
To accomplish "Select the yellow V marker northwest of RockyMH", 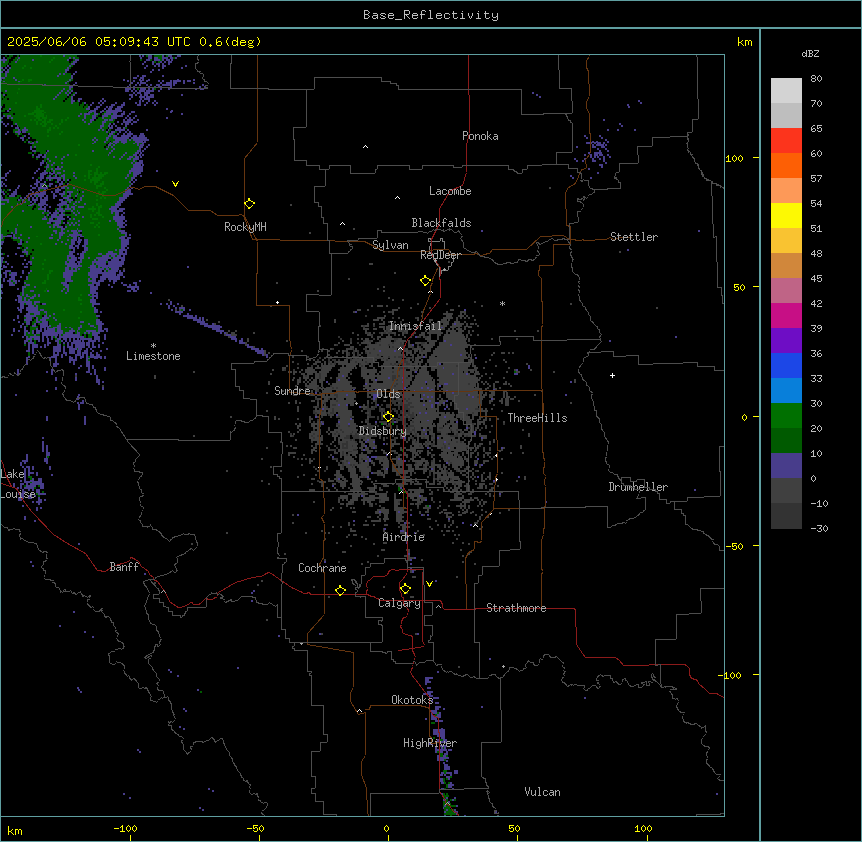I will (175, 184).
